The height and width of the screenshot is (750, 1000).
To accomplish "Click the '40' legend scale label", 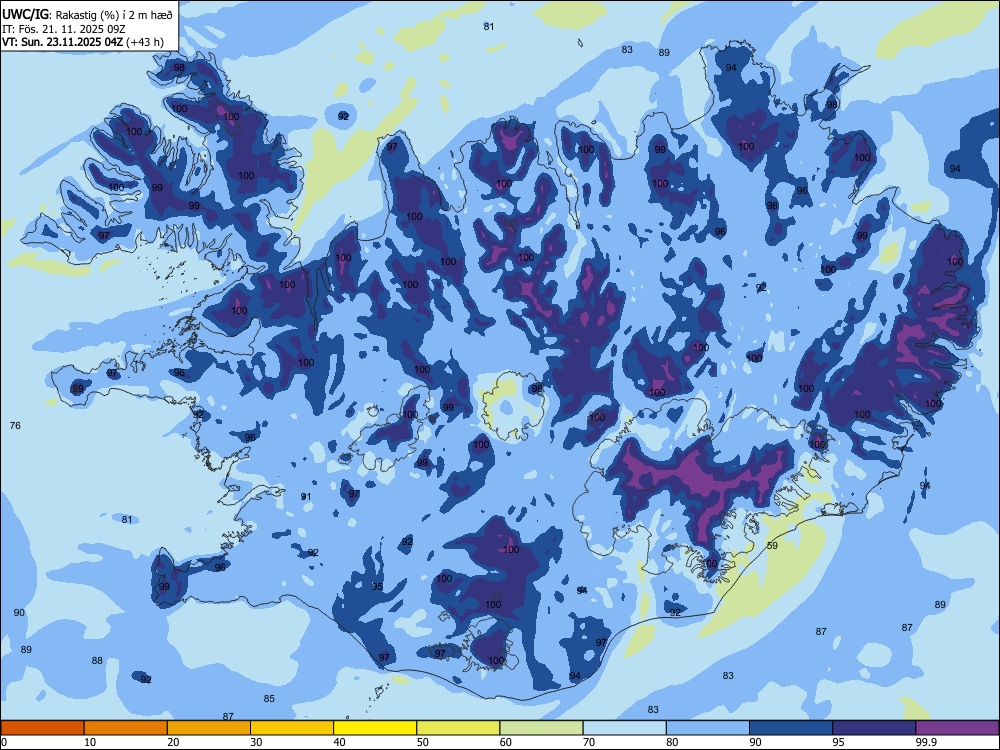I will click(x=339, y=742).
